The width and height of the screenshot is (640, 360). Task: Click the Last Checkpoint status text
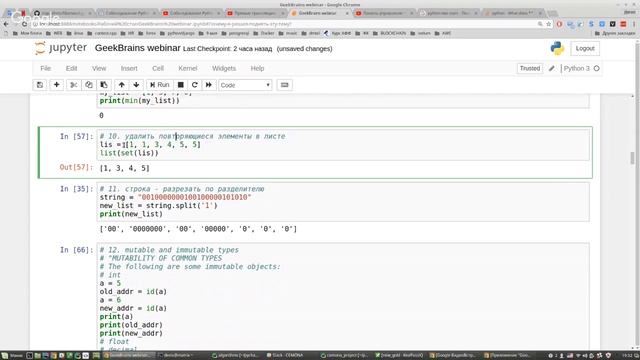click(227, 49)
